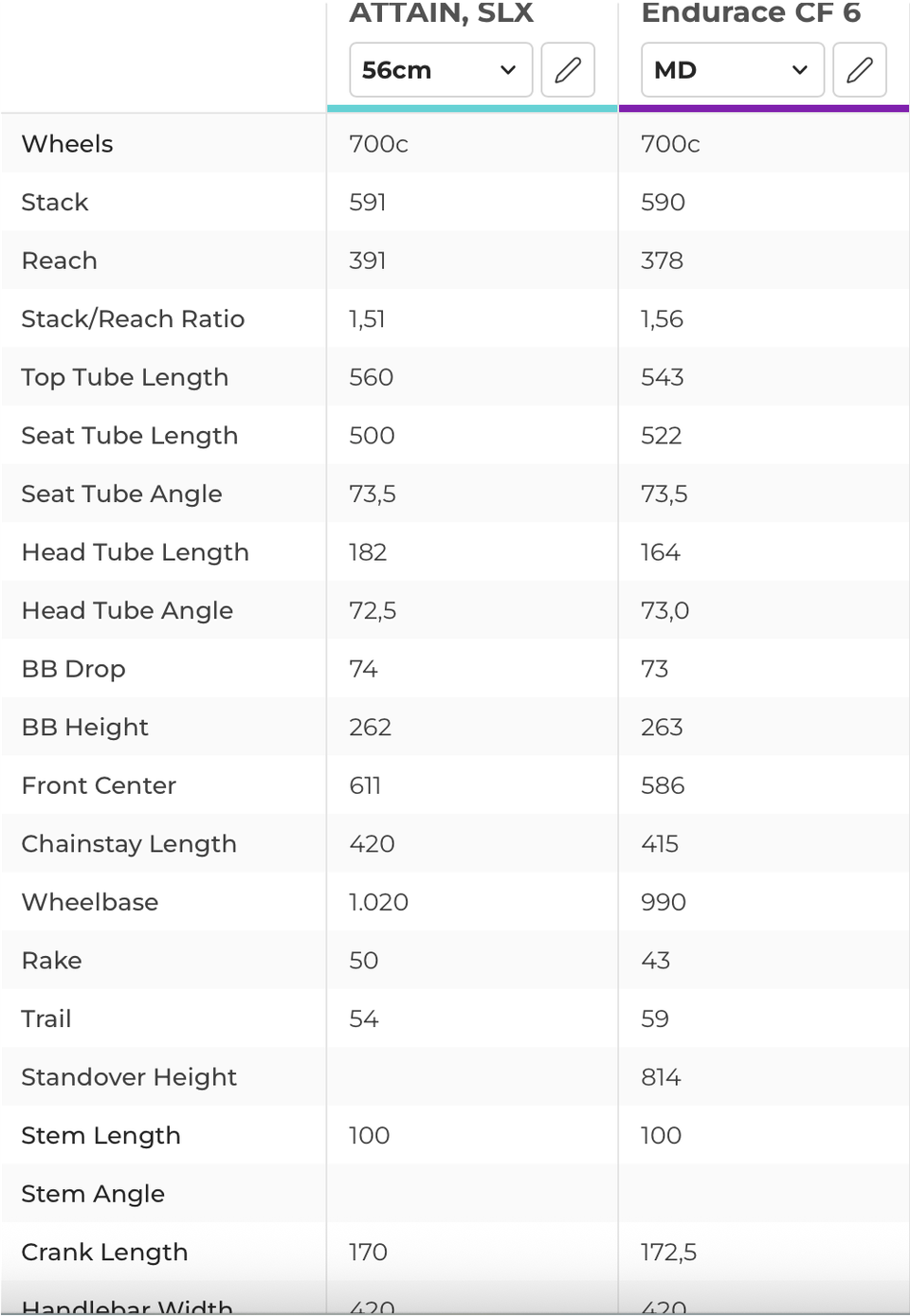
Task: Click the Standover Height value 814
Action: pos(661,1077)
